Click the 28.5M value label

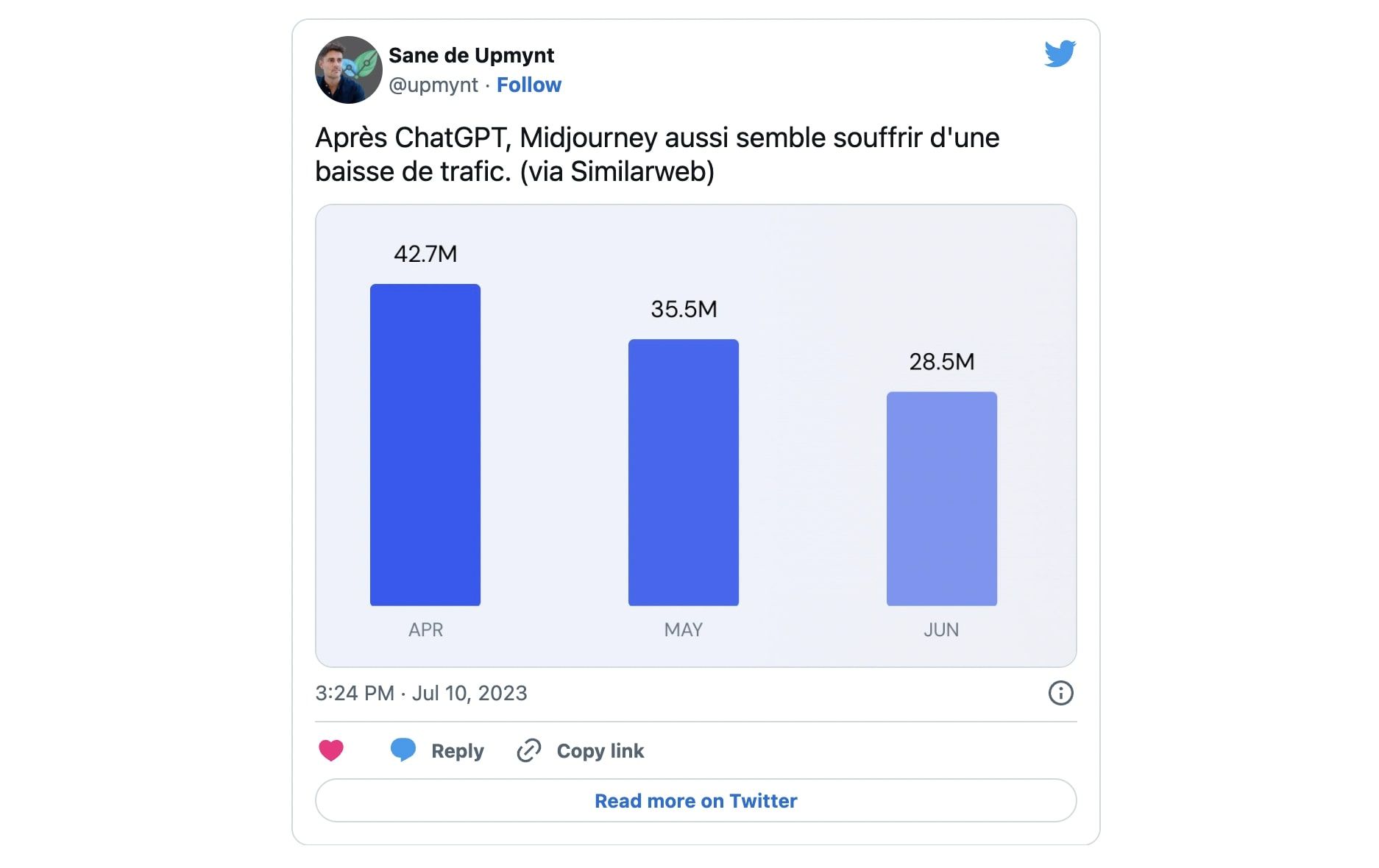coord(942,362)
